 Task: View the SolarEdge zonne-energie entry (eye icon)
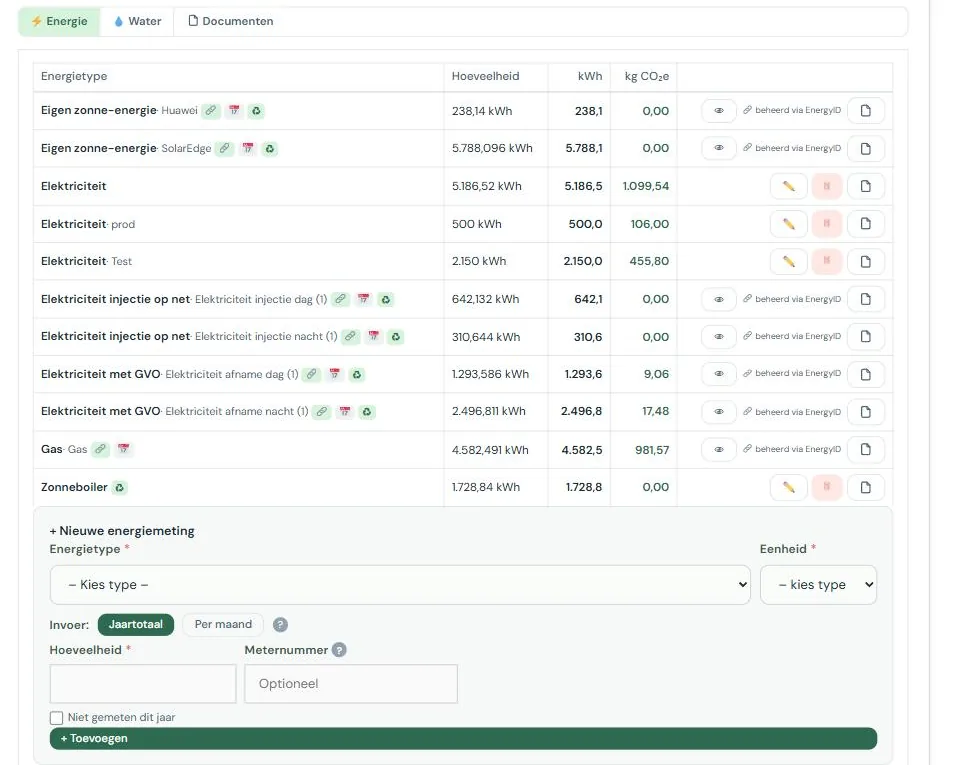point(719,148)
